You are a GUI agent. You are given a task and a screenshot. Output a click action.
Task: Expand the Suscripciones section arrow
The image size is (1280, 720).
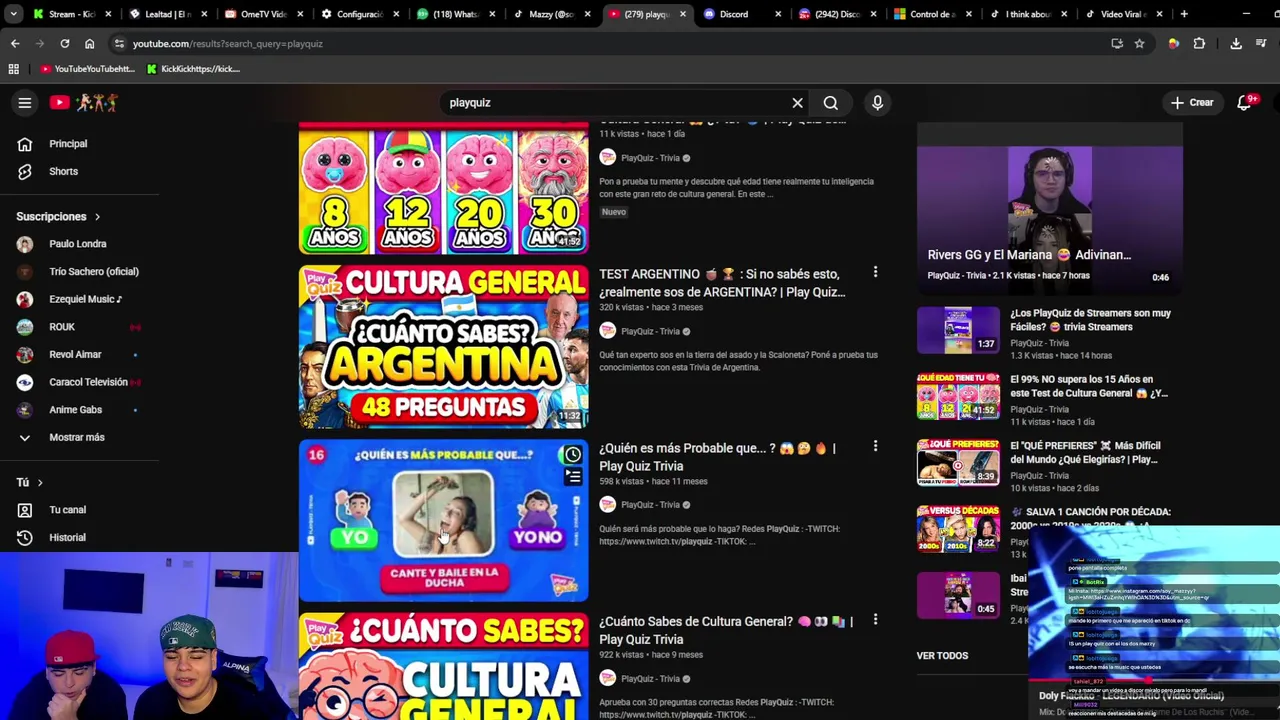[x=97, y=217]
